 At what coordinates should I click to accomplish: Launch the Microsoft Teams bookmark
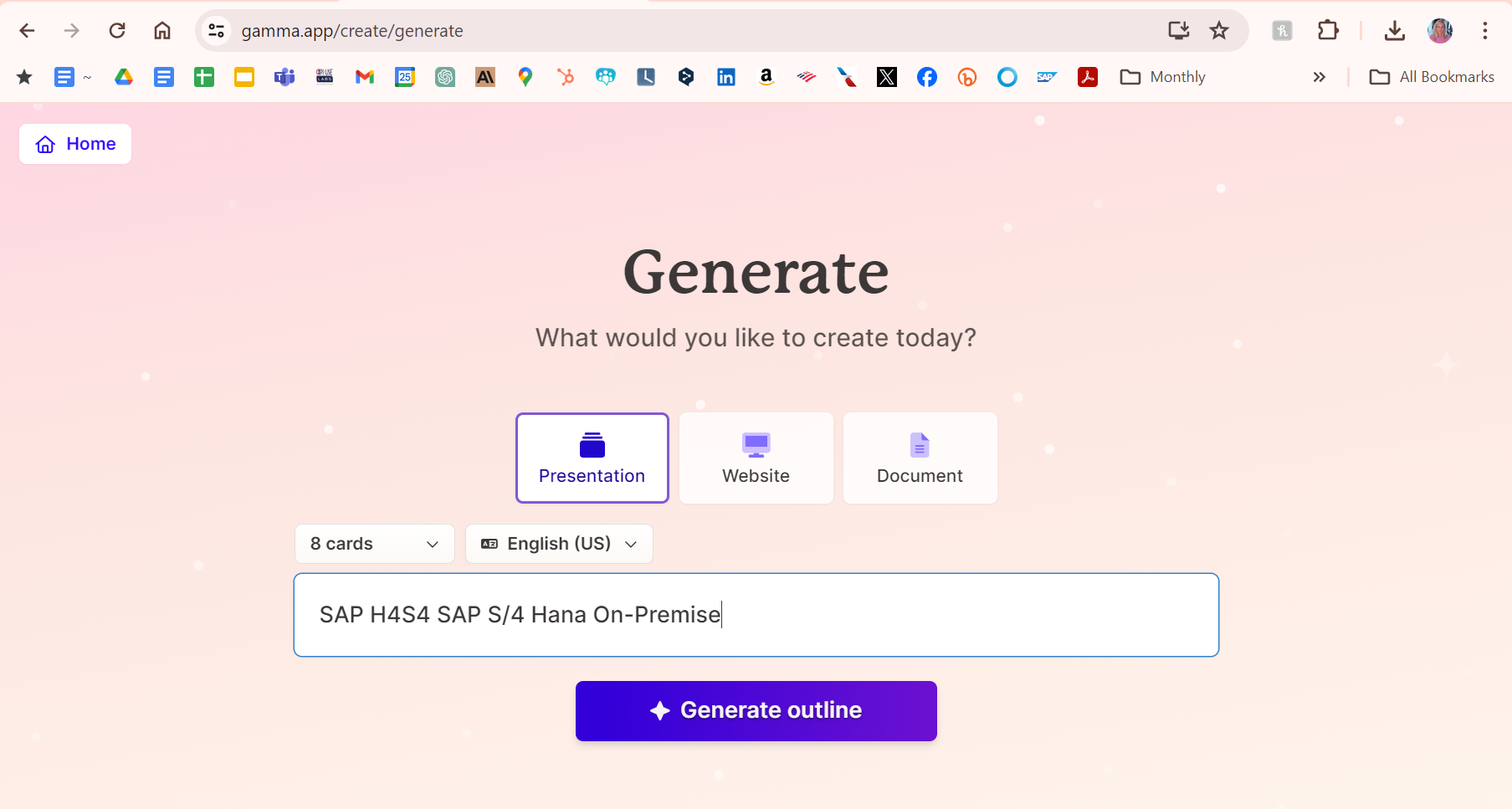pyautogui.click(x=284, y=77)
